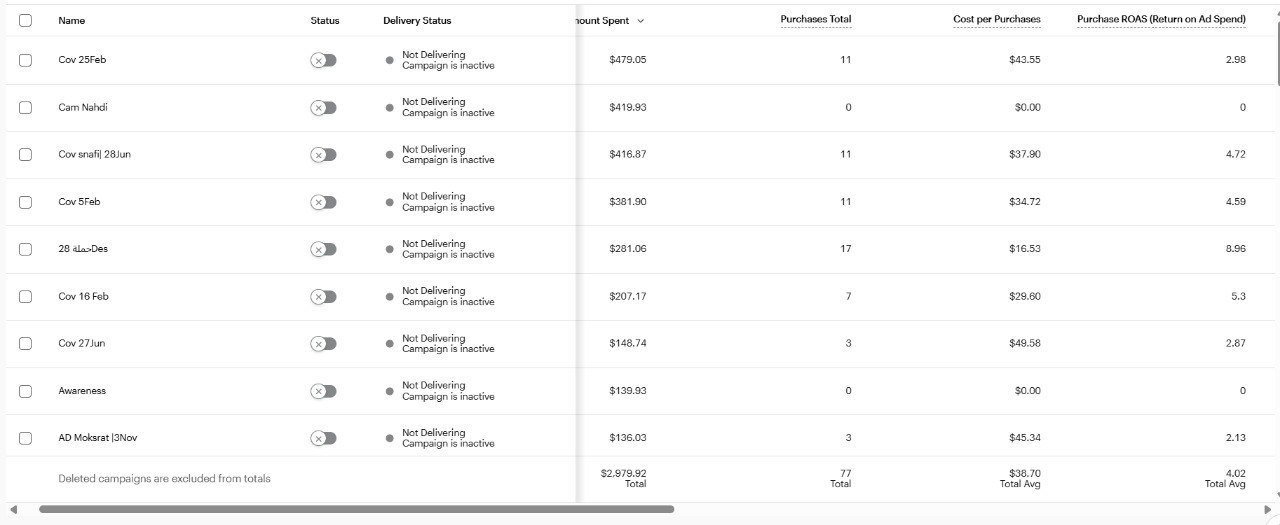Toggle the Cov 25Feb campaign status switch
This screenshot has width=1280, height=525.
click(x=323, y=60)
